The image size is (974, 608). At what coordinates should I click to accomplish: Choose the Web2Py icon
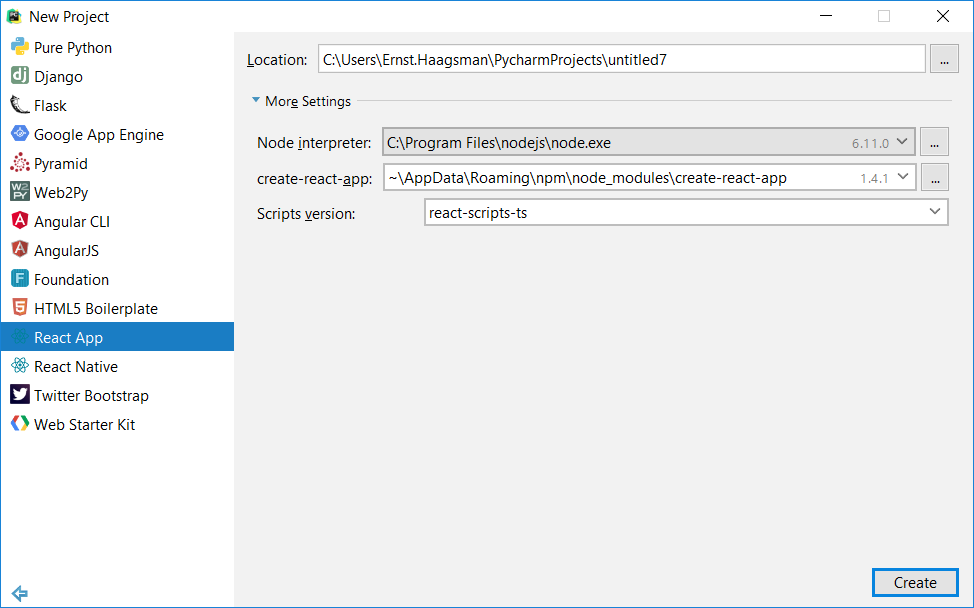click(20, 192)
